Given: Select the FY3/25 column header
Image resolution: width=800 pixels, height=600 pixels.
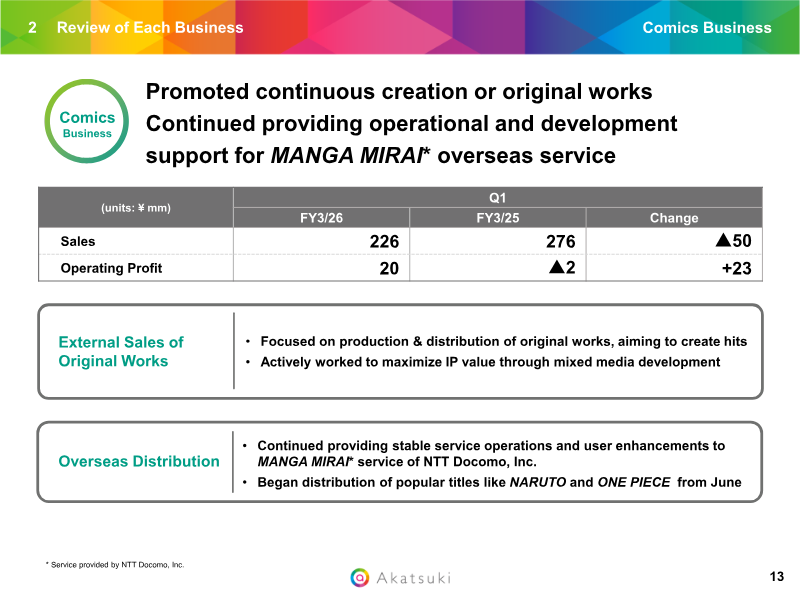Looking at the screenshot, I should point(497,218).
